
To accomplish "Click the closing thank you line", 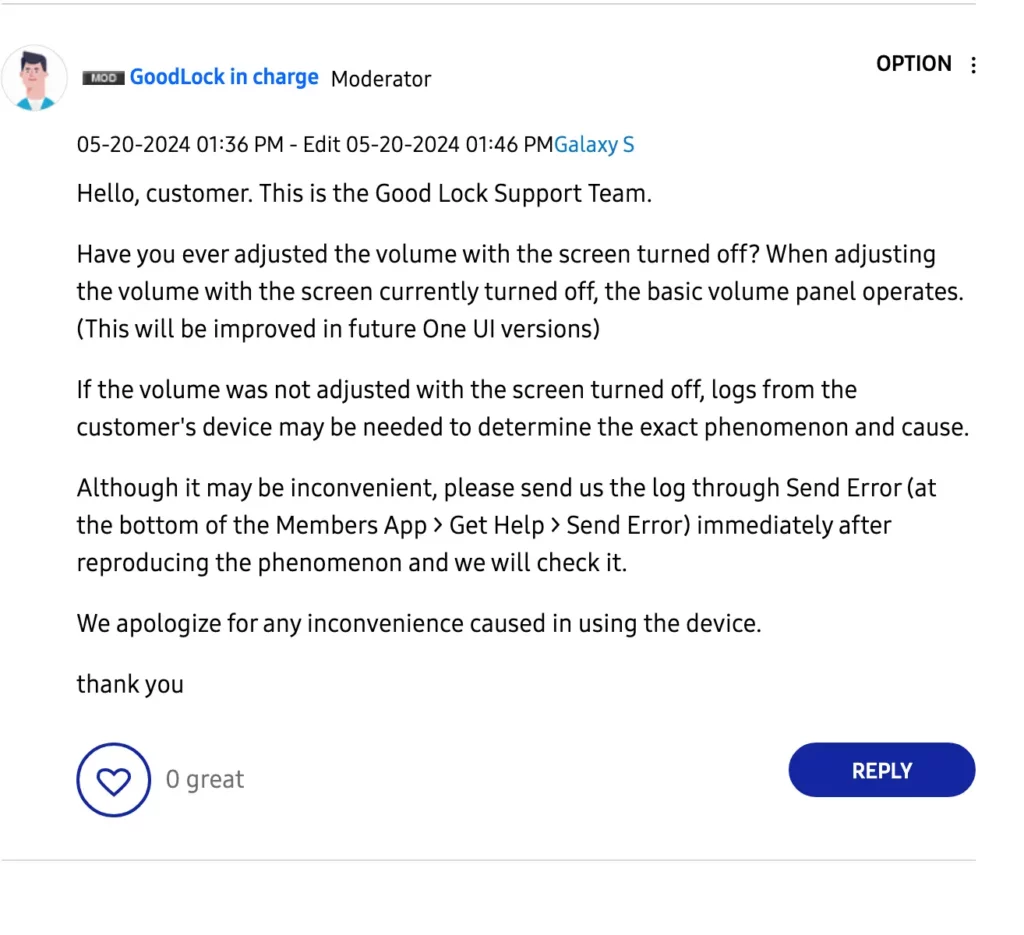I will coord(130,684).
